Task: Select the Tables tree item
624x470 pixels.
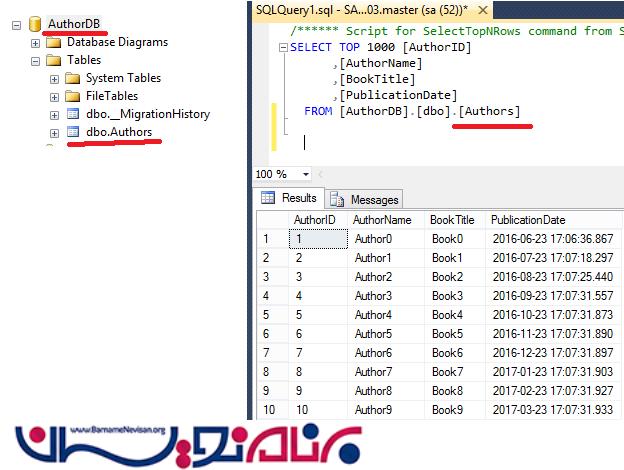Action: [84, 60]
